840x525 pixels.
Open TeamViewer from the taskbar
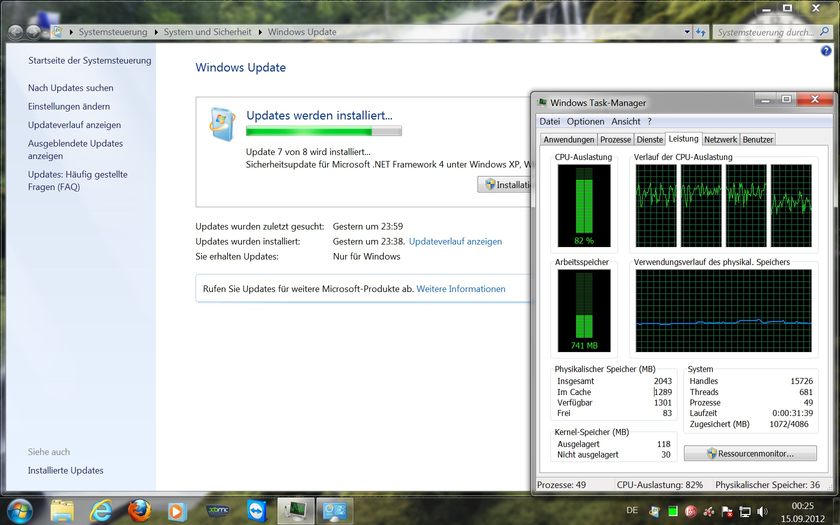(257, 511)
